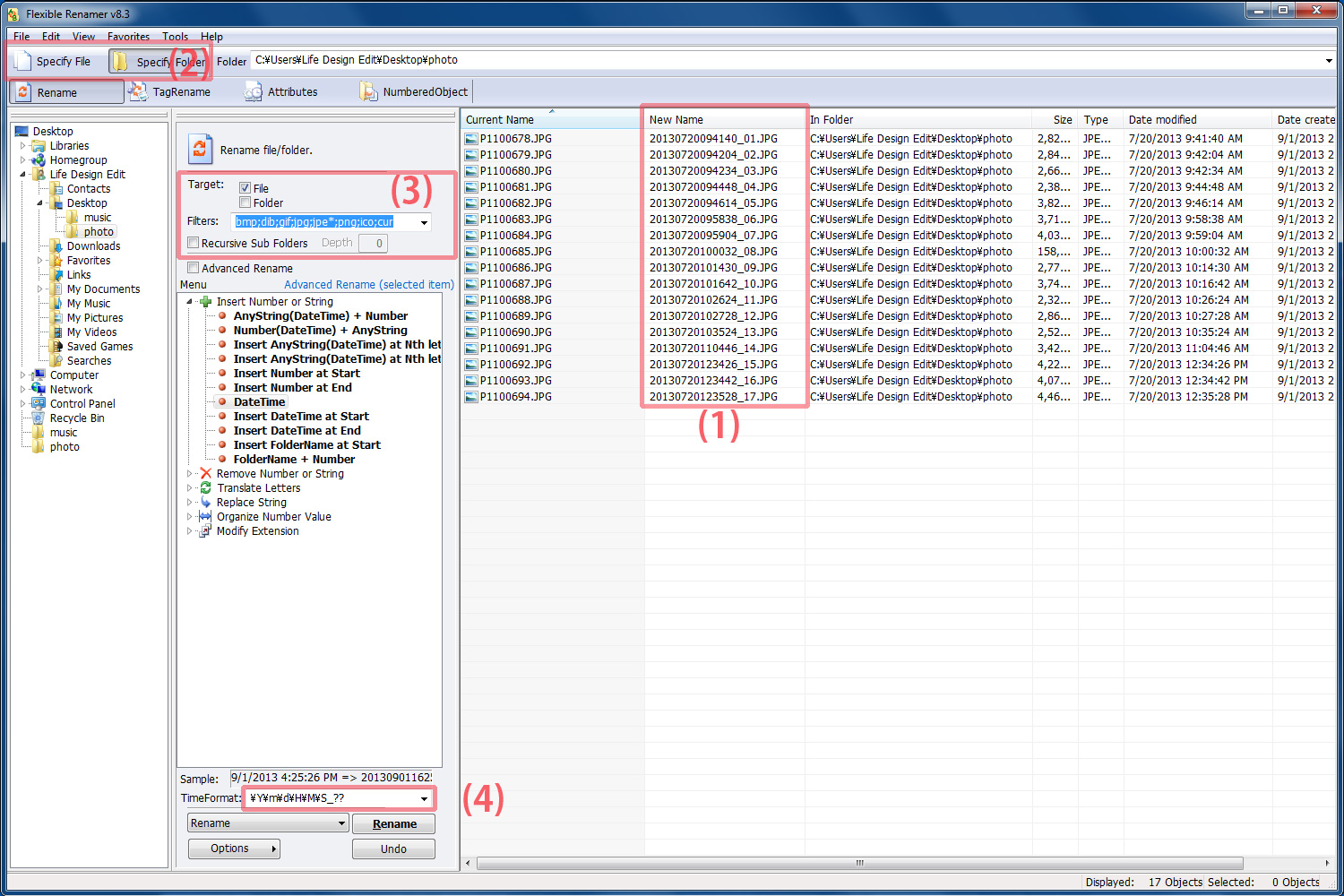Click the Replace String icon
This screenshot has height=896, width=1344.
coord(206,502)
